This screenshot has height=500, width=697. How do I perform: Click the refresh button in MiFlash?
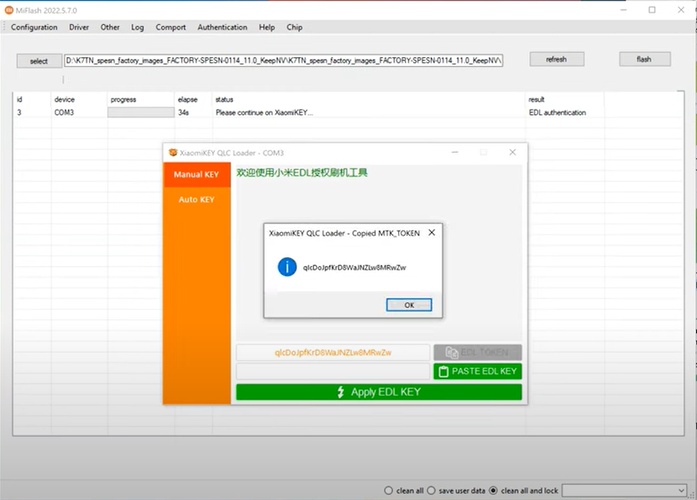pos(557,59)
